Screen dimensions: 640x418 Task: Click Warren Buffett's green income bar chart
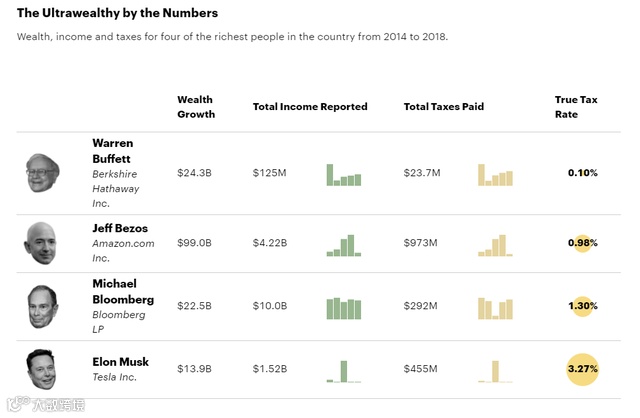343,175
